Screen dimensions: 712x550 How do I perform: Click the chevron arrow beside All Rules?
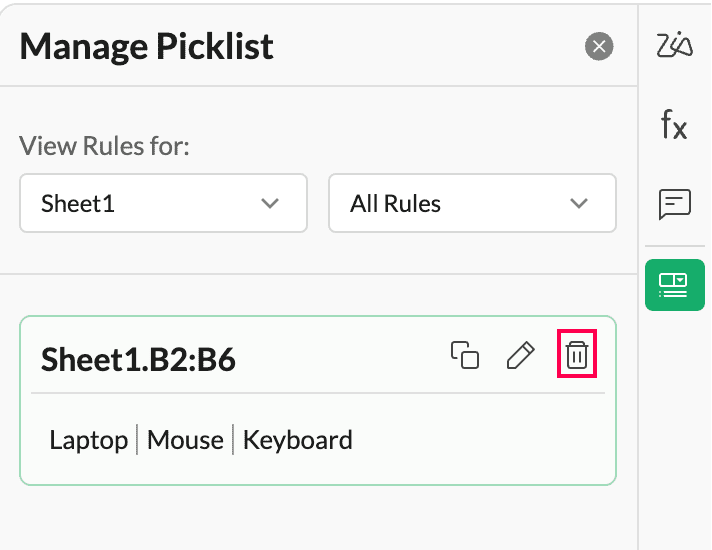pyautogui.click(x=578, y=204)
